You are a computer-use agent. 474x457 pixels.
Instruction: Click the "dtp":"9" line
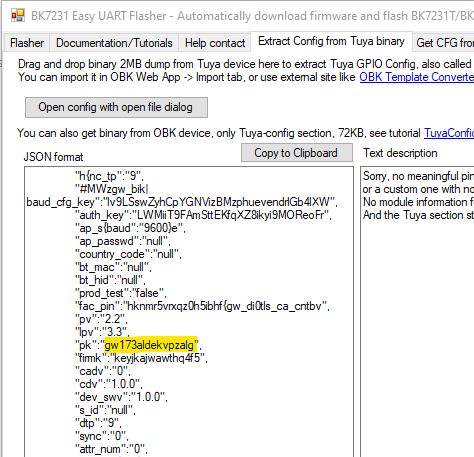coord(98,423)
